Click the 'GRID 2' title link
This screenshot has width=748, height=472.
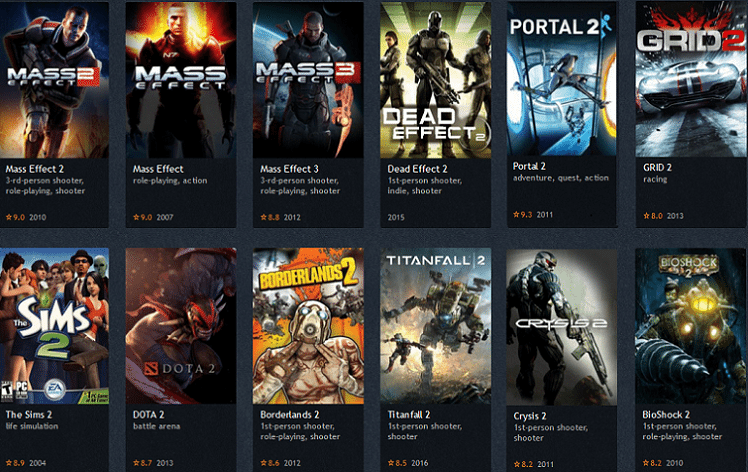coord(657,168)
